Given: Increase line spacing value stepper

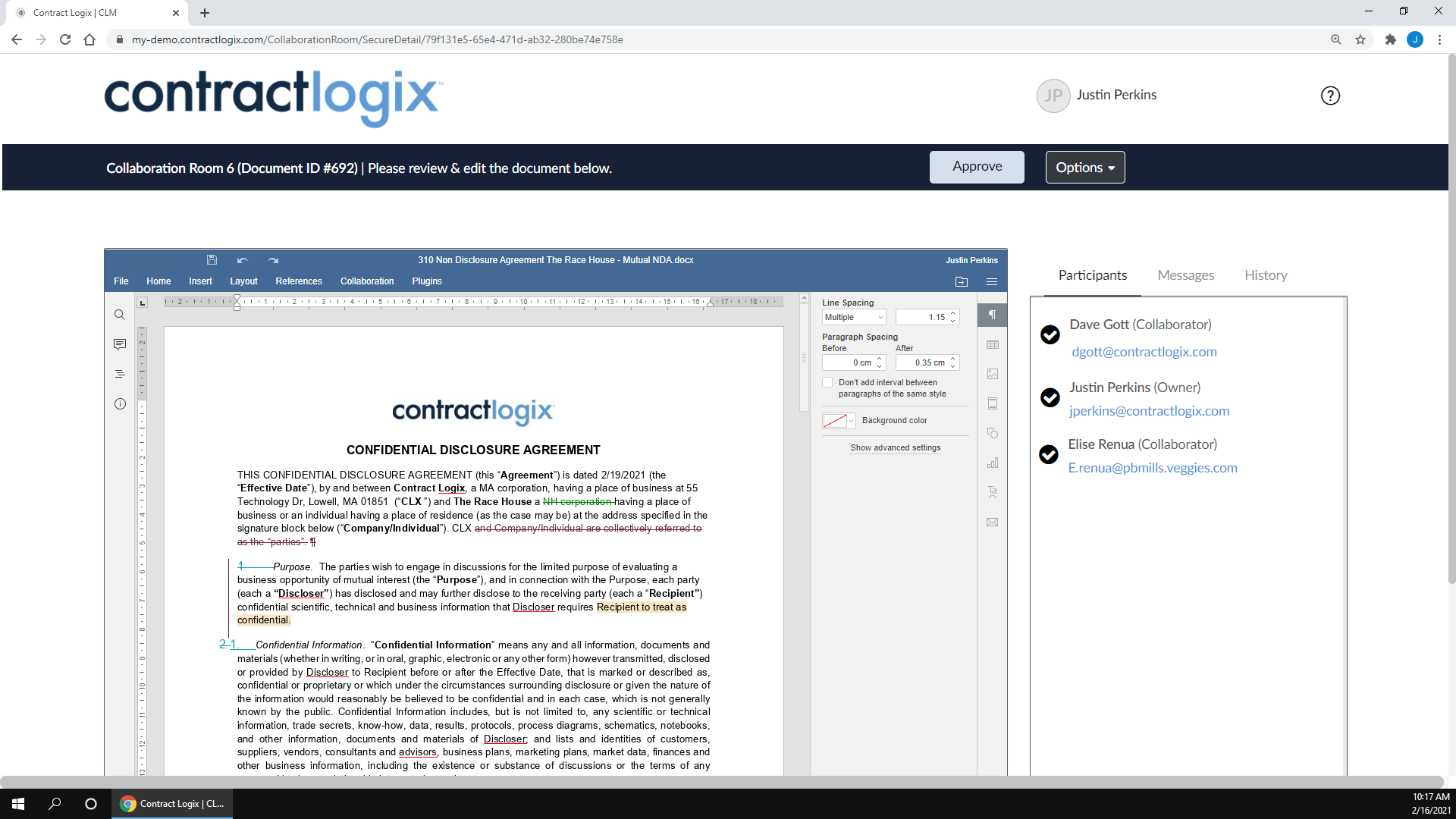Looking at the screenshot, I should pyautogui.click(x=953, y=314).
